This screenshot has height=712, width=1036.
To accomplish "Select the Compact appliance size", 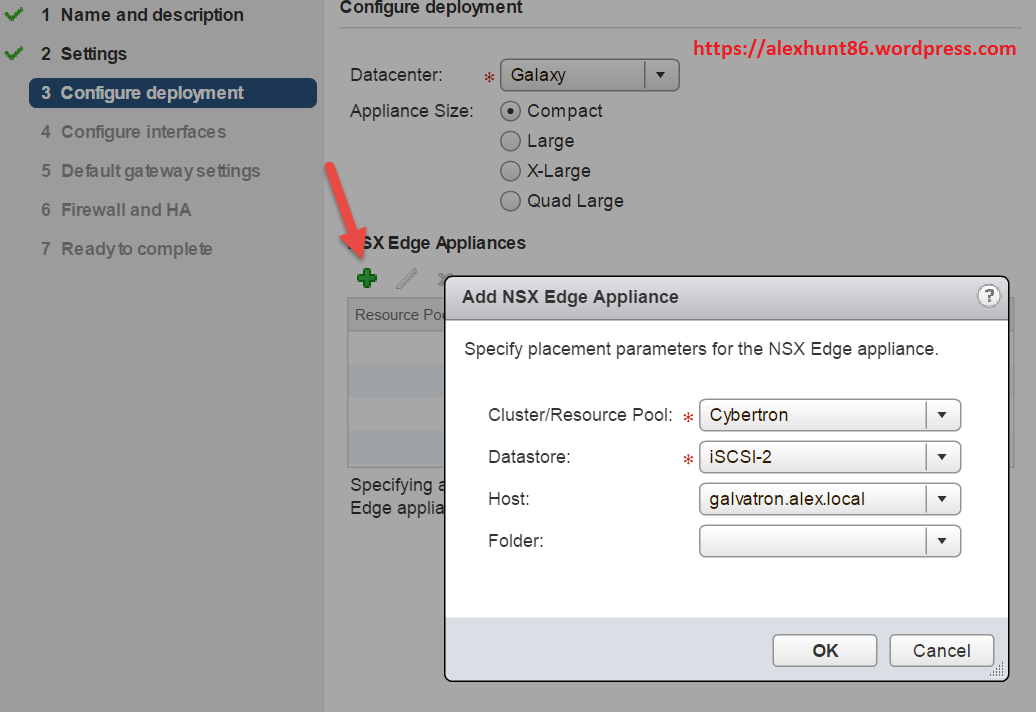I will pyautogui.click(x=510, y=111).
